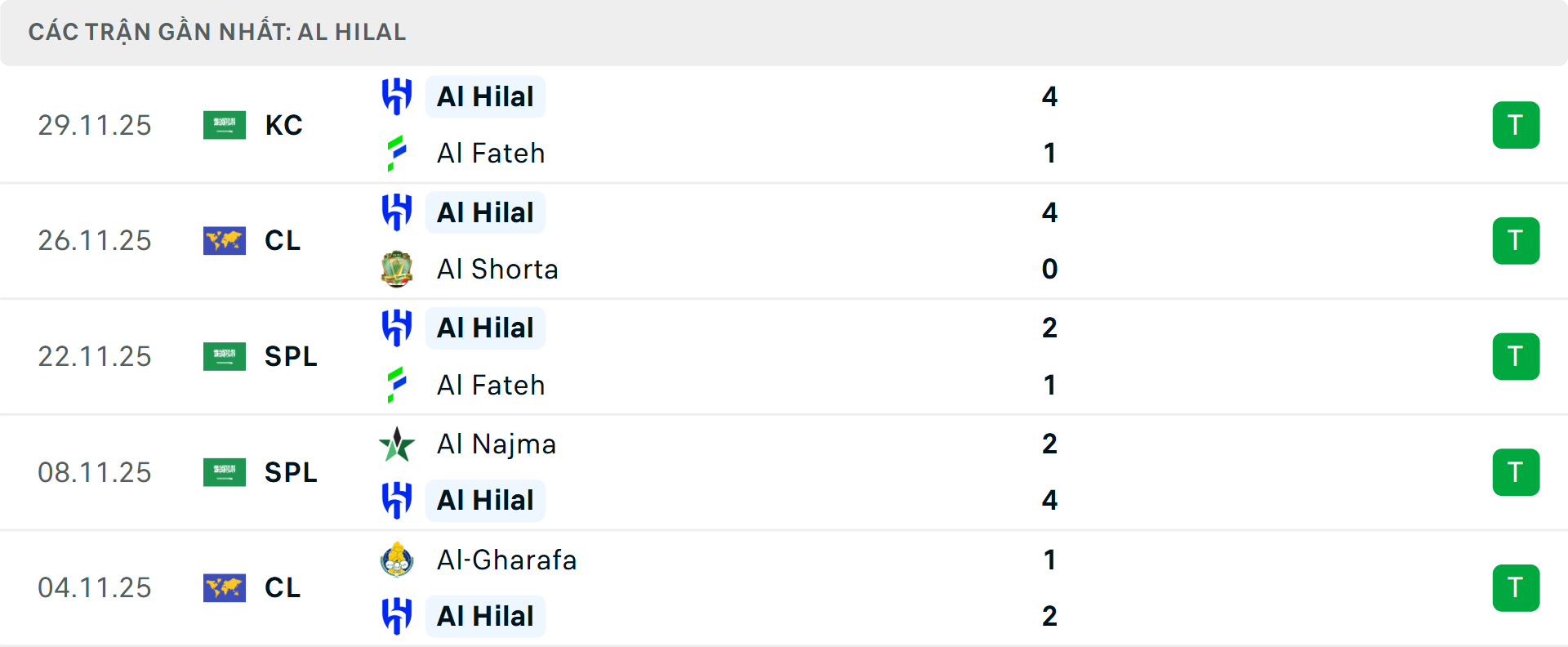This screenshot has width=1568, height=647.
Task: Toggle the T result badge for the 04.11.25 game
Action: click(1517, 588)
